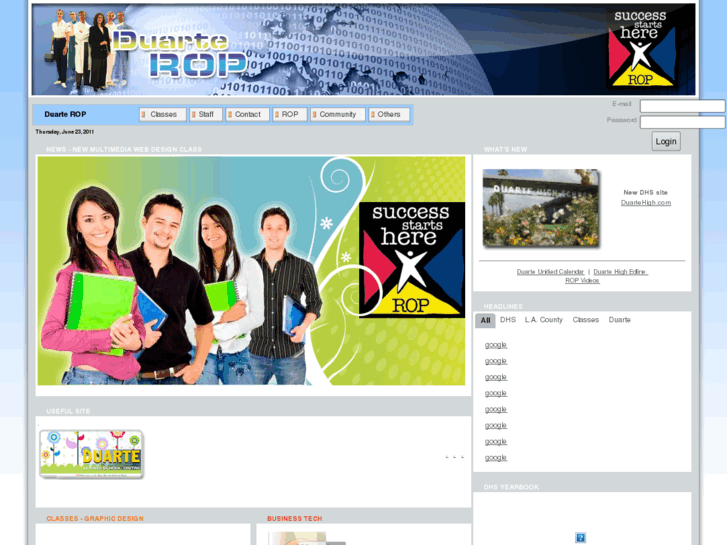Click the ROP logo inside the main banner
This screenshot has width=727, height=545.
click(412, 260)
